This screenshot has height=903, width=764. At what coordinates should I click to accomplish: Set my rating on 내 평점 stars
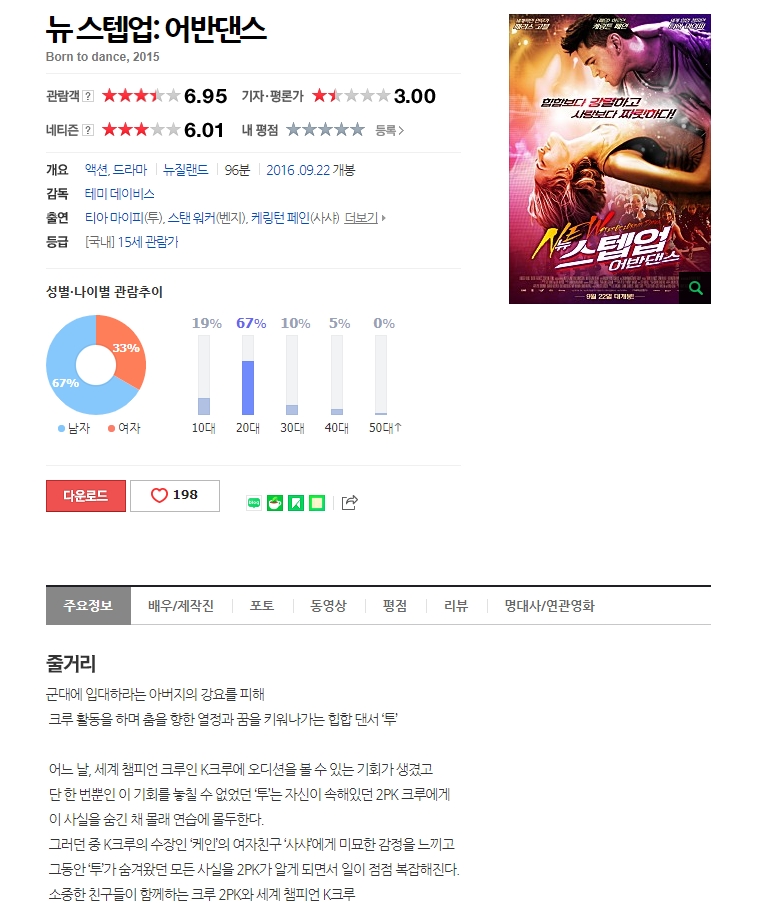coord(325,130)
